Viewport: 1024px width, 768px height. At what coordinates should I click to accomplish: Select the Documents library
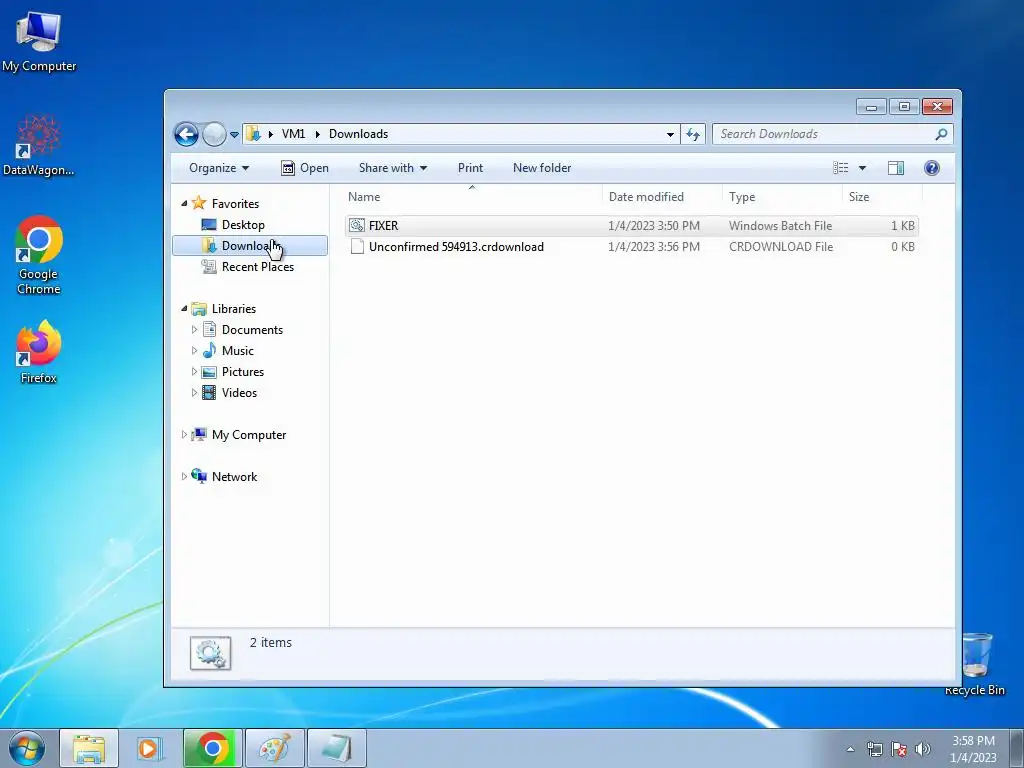click(252, 330)
